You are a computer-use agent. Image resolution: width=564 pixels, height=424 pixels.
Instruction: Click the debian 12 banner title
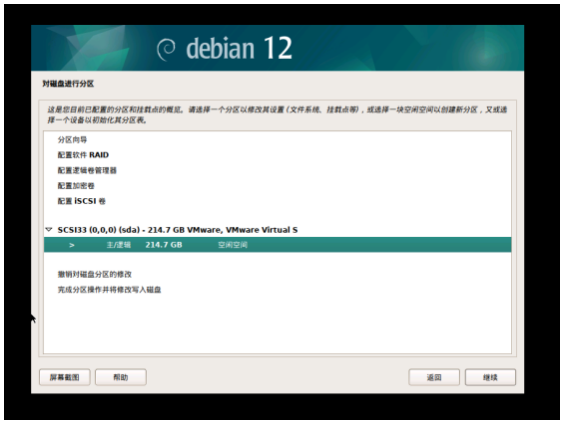[x=239, y=48]
